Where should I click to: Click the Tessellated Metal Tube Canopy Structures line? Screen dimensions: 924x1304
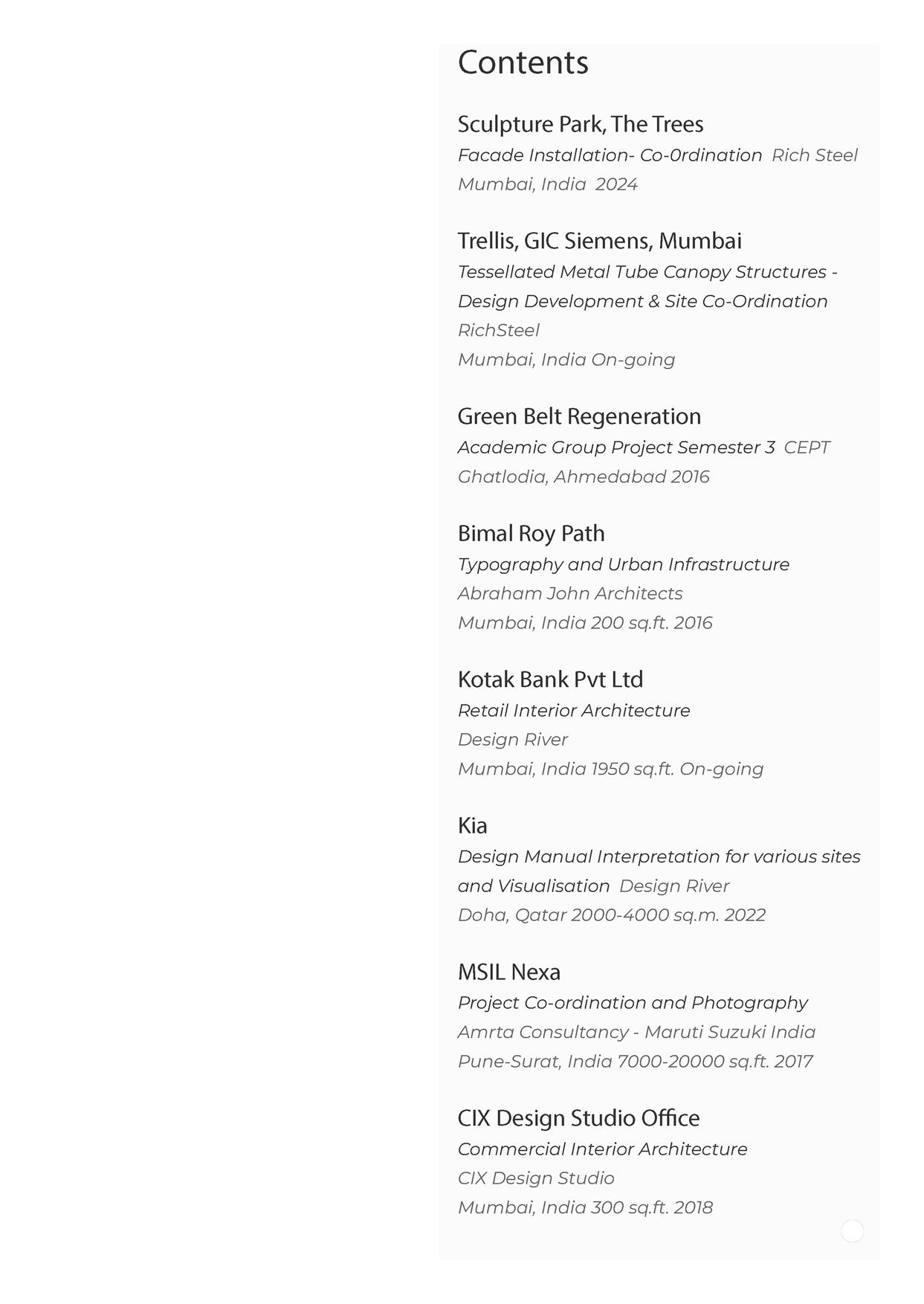pos(647,272)
